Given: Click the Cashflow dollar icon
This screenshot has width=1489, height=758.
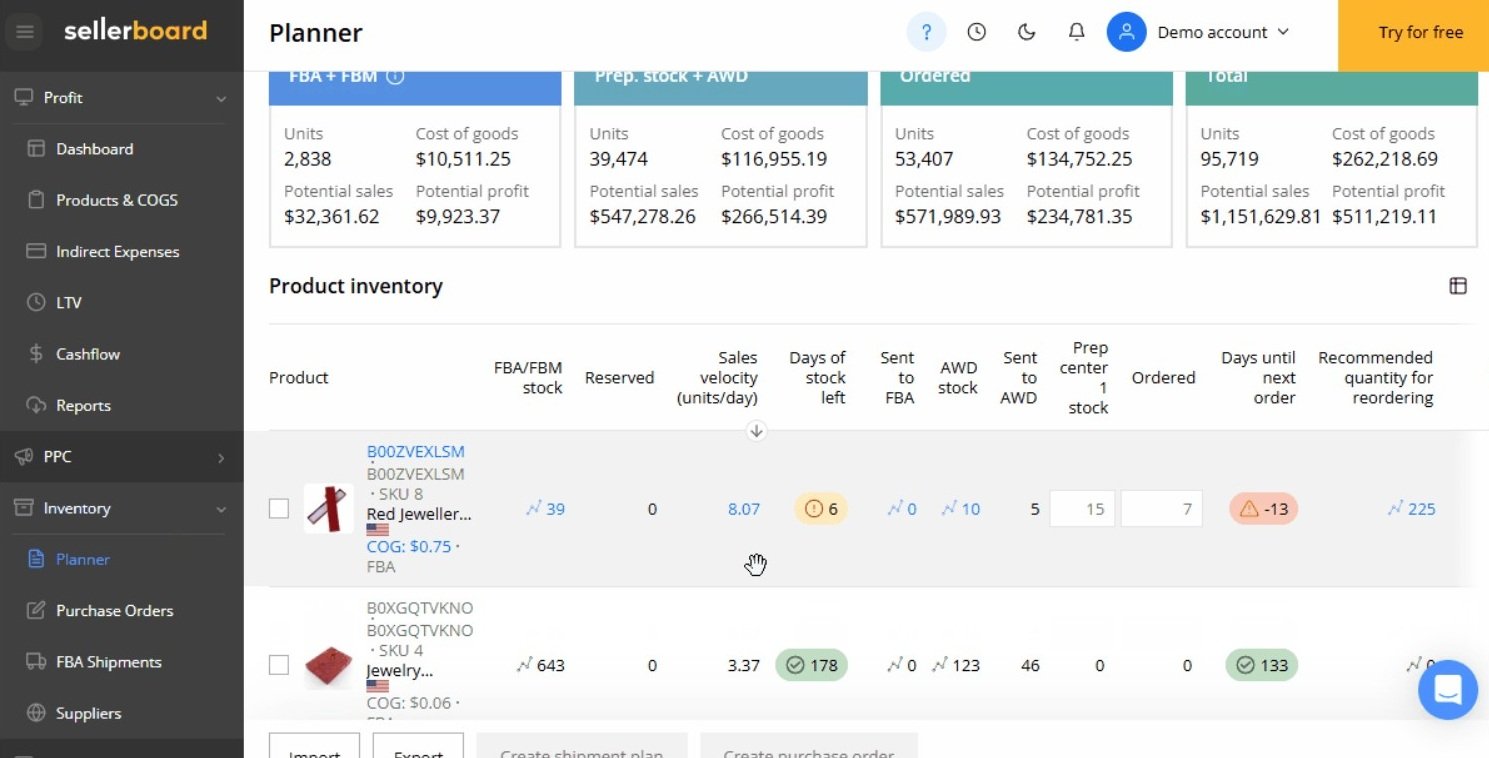Looking at the screenshot, I should pyautogui.click(x=36, y=354).
